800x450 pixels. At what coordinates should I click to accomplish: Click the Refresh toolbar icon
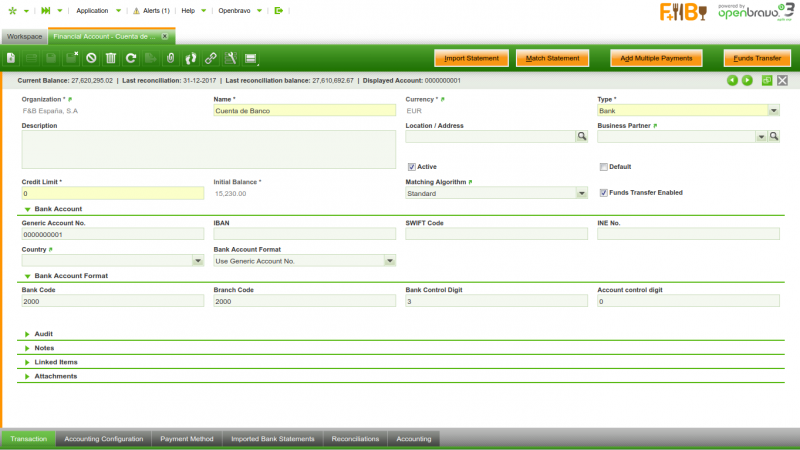(x=131, y=58)
